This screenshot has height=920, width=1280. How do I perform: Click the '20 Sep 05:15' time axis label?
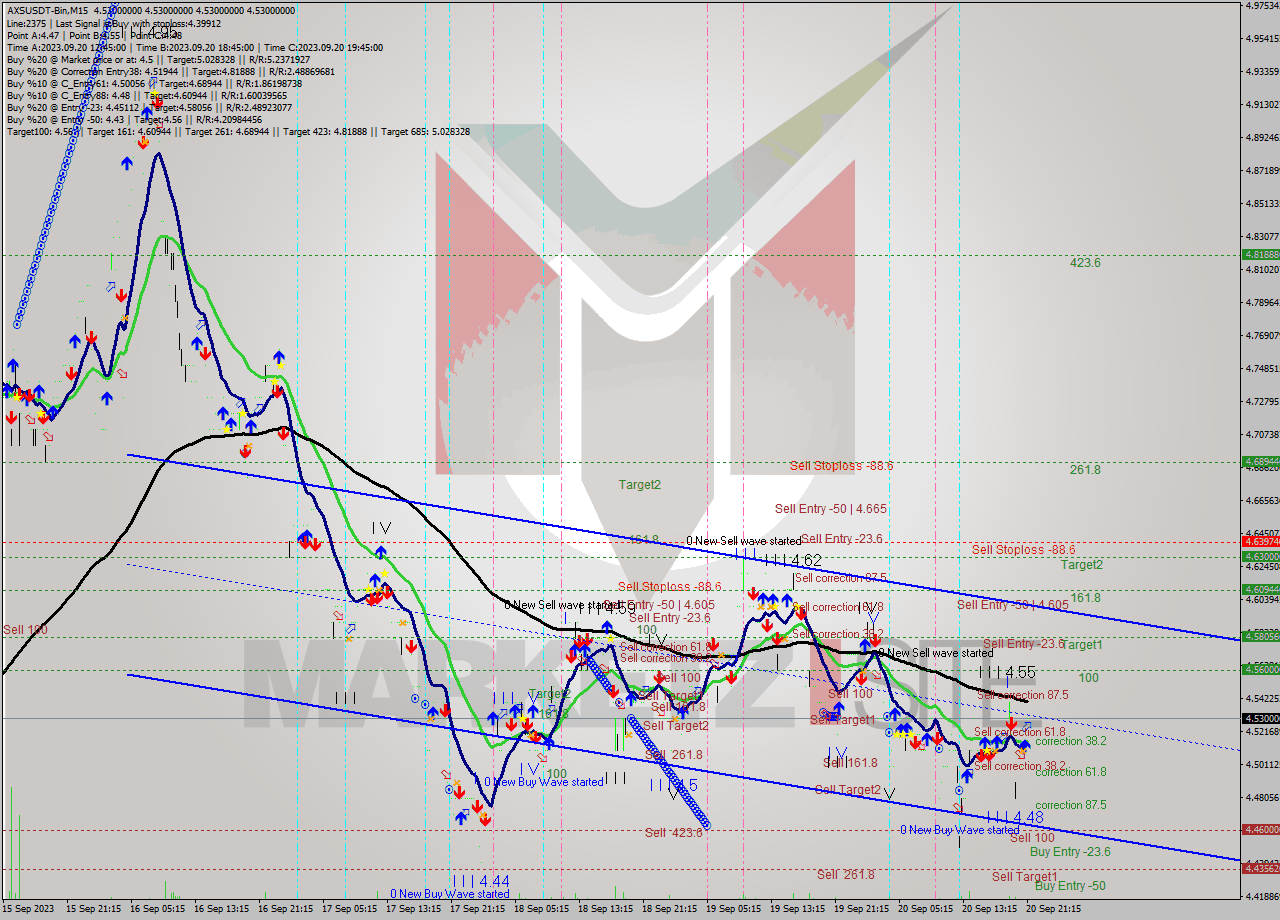[x=926, y=910]
